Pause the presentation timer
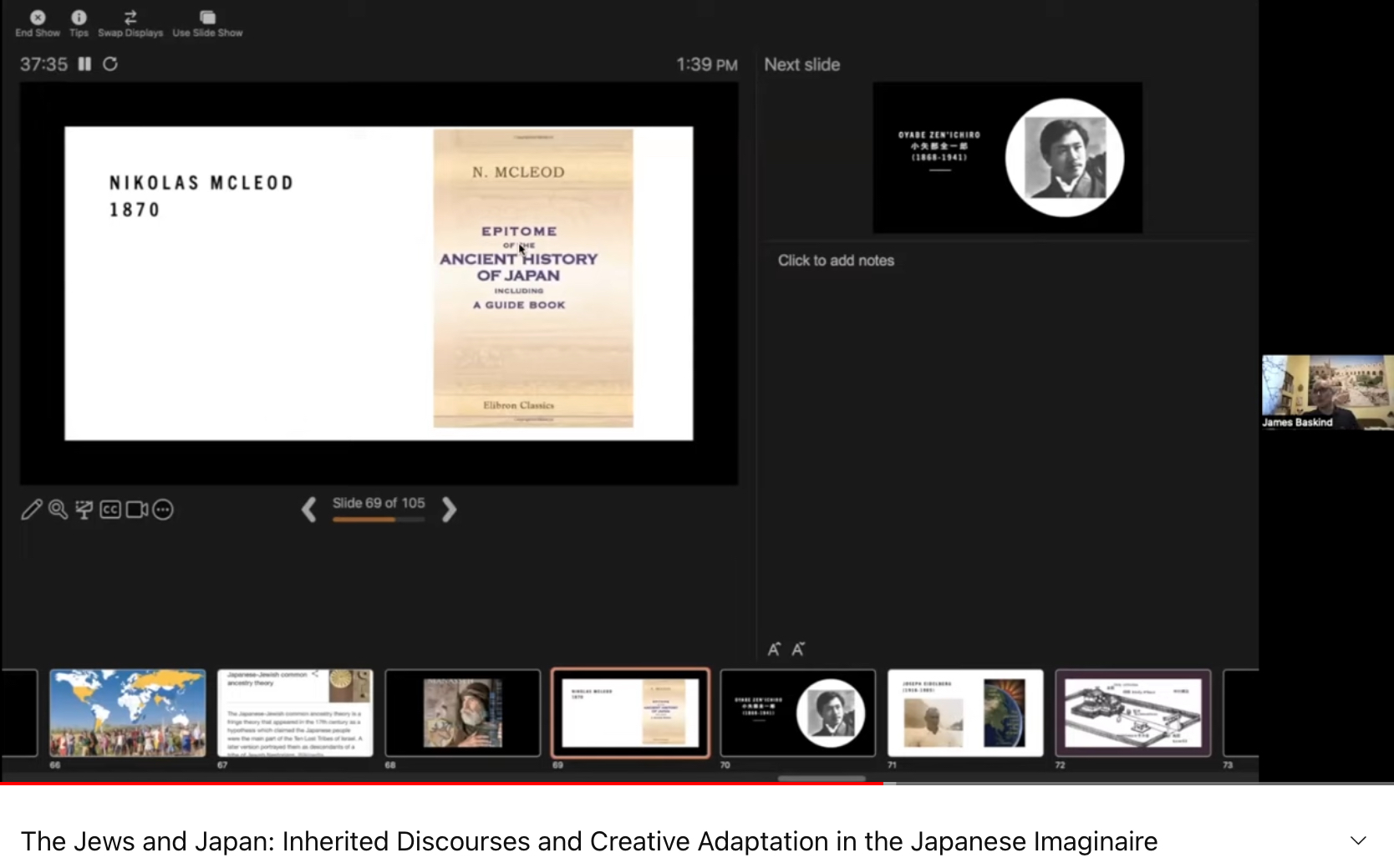 coord(84,64)
